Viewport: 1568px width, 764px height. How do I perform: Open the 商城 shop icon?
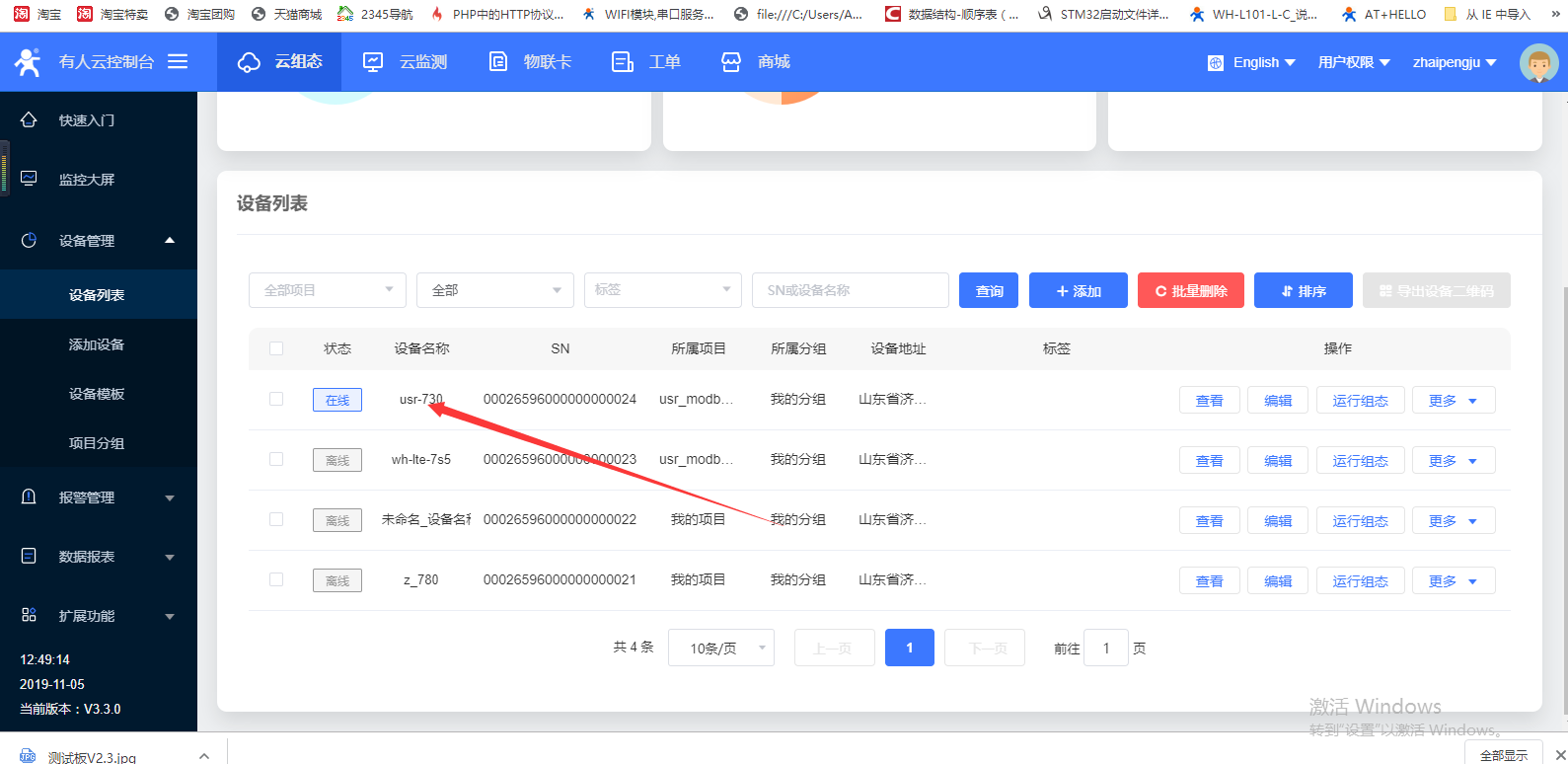731,62
